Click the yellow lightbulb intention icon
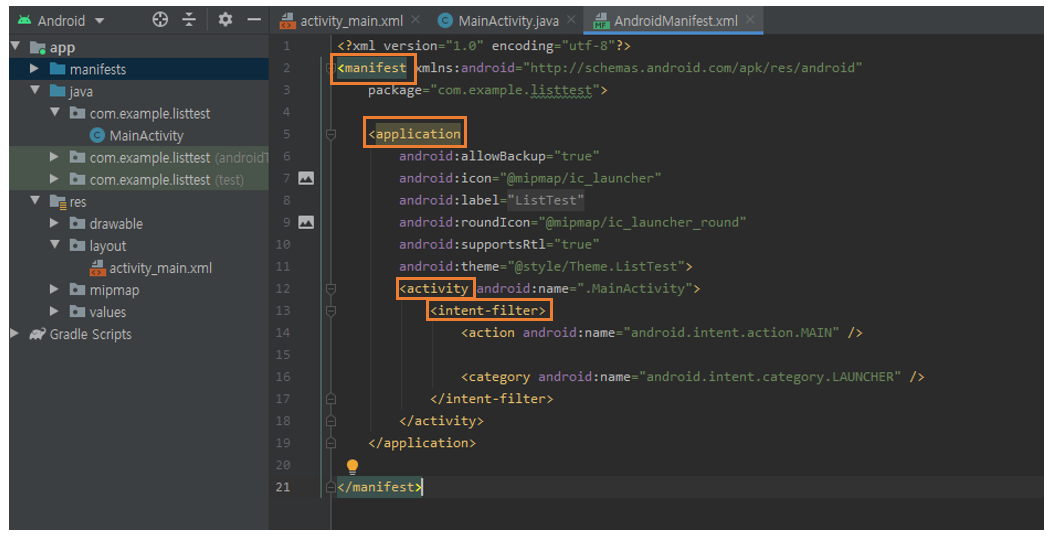This screenshot has width=1059, height=541. 352,466
